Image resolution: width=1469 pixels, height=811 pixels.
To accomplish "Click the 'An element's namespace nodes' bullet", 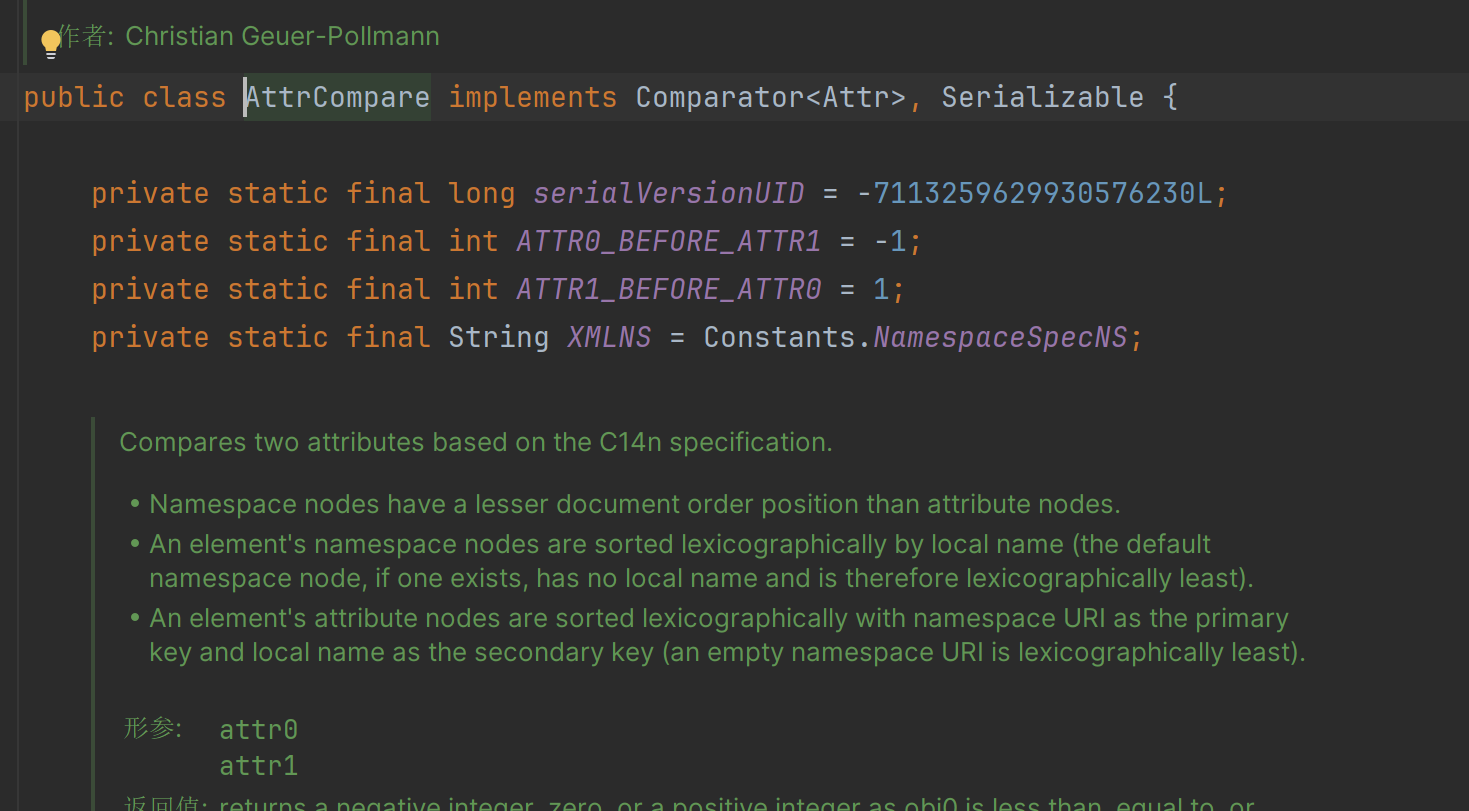I will (x=701, y=561).
